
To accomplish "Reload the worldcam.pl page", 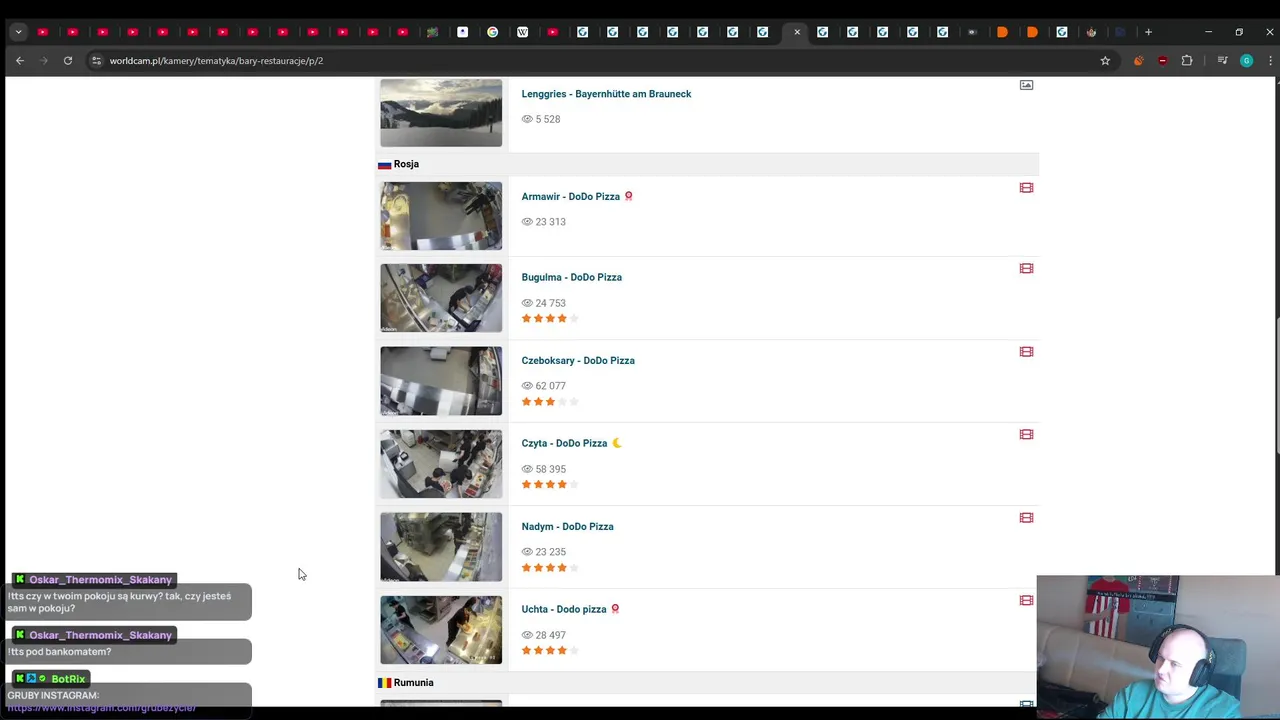I will pos(68,61).
